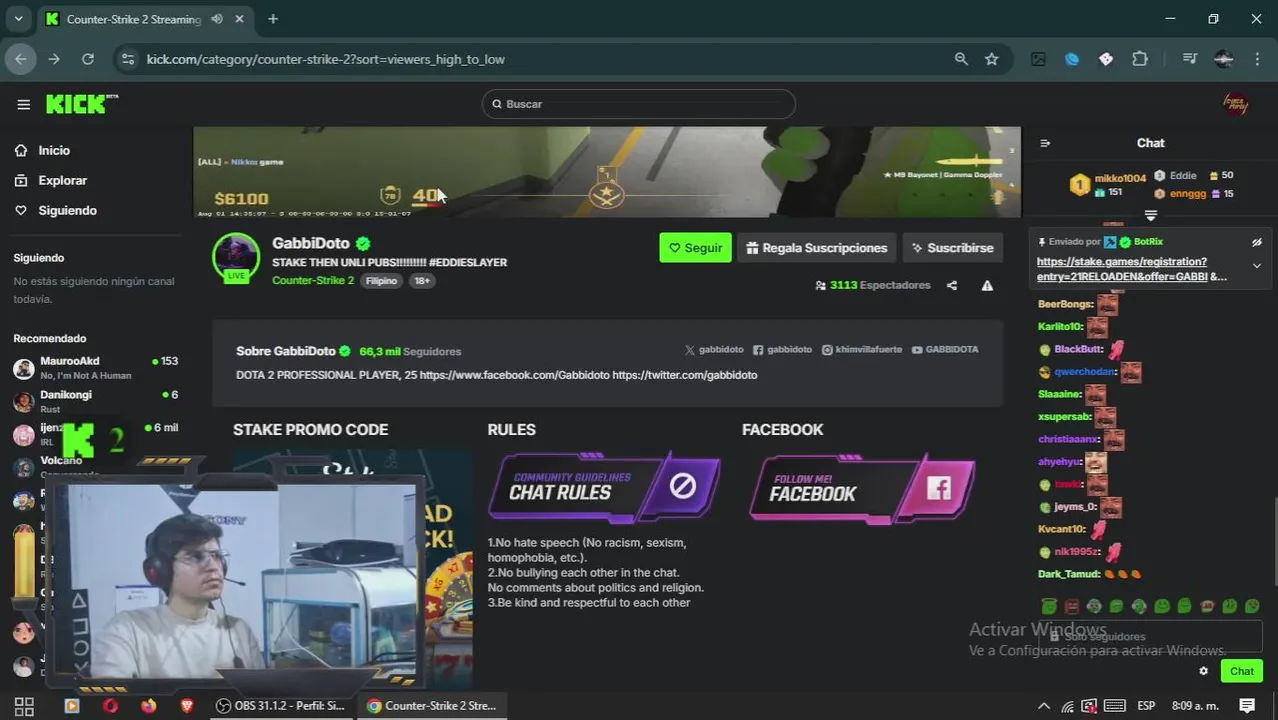Image resolution: width=1278 pixels, height=720 pixels.
Task: Open the tab search dropdown arrow
Action: click(18, 19)
